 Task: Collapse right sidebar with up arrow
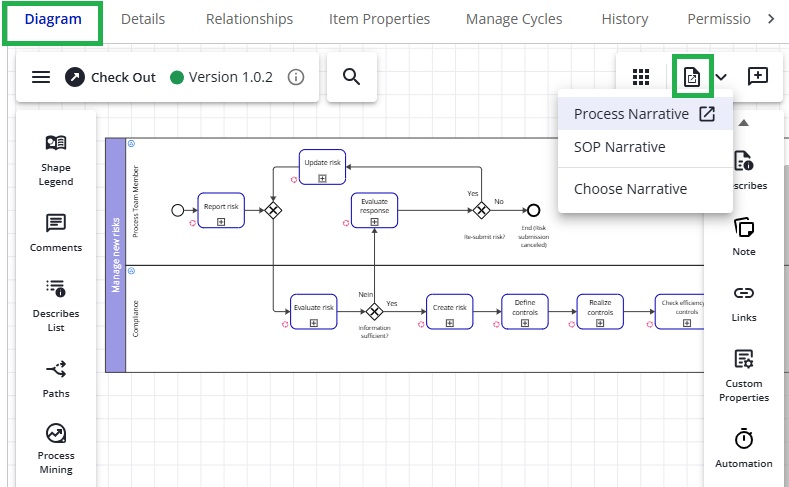click(x=743, y=123)
